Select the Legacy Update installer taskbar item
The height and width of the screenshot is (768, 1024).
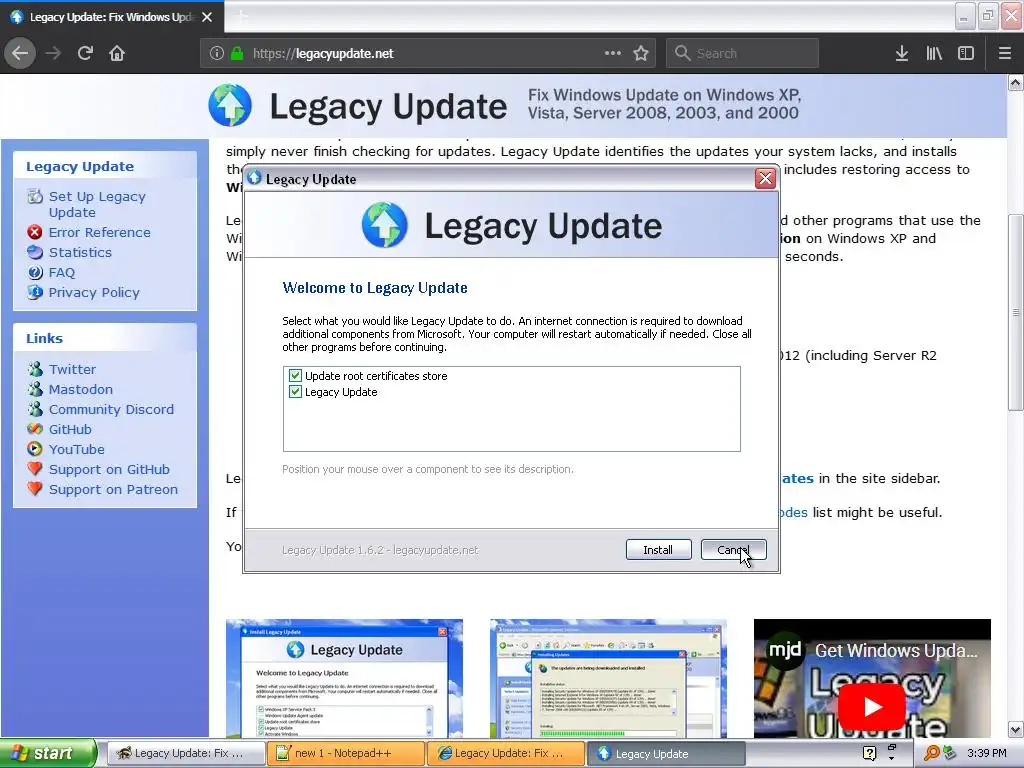tap(666, 753)
